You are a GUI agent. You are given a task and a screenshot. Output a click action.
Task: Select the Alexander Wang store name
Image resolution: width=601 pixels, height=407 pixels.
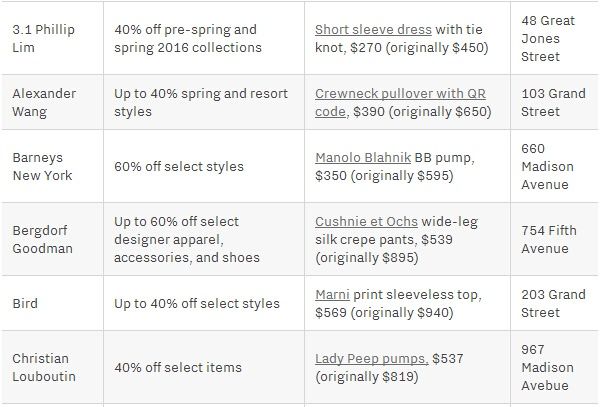click(x=44, y=102)
